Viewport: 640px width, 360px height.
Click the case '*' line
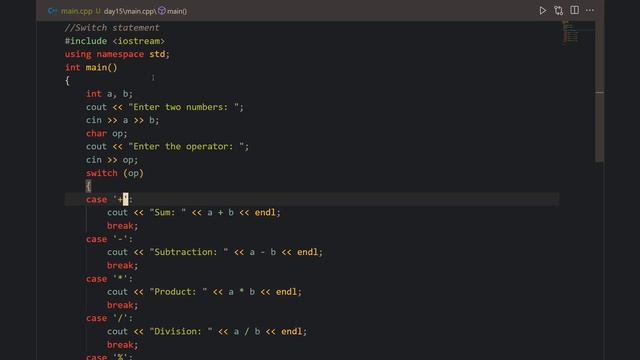(109, 279)
